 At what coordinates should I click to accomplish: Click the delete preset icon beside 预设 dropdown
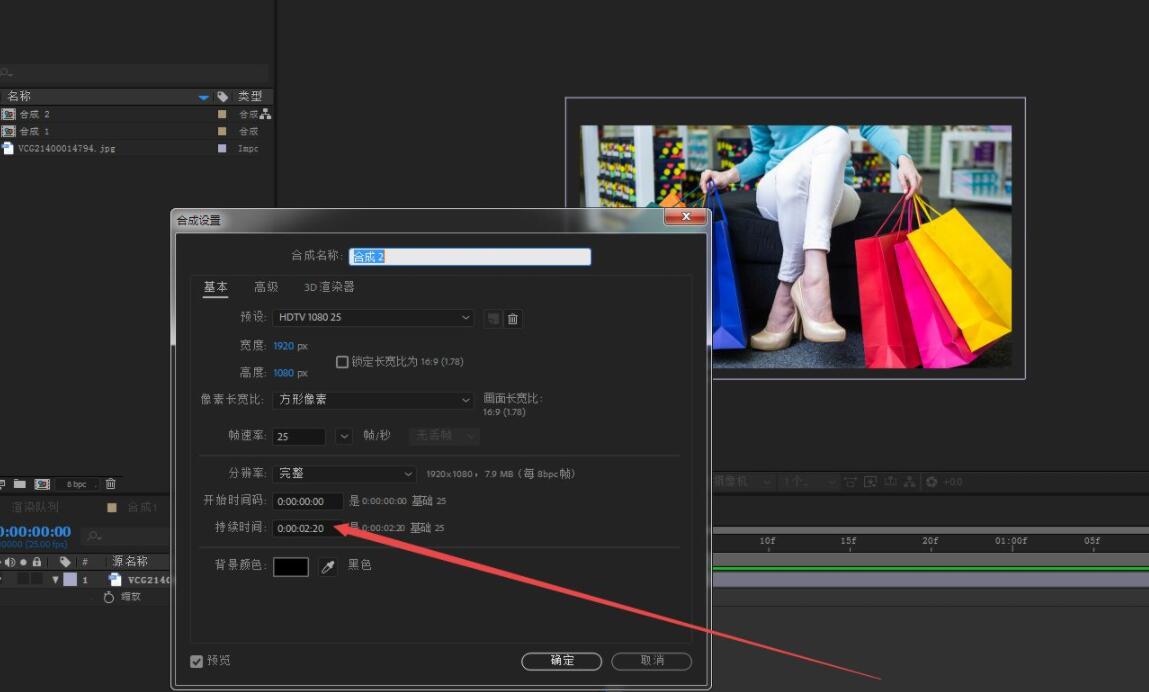coord(513,318)
